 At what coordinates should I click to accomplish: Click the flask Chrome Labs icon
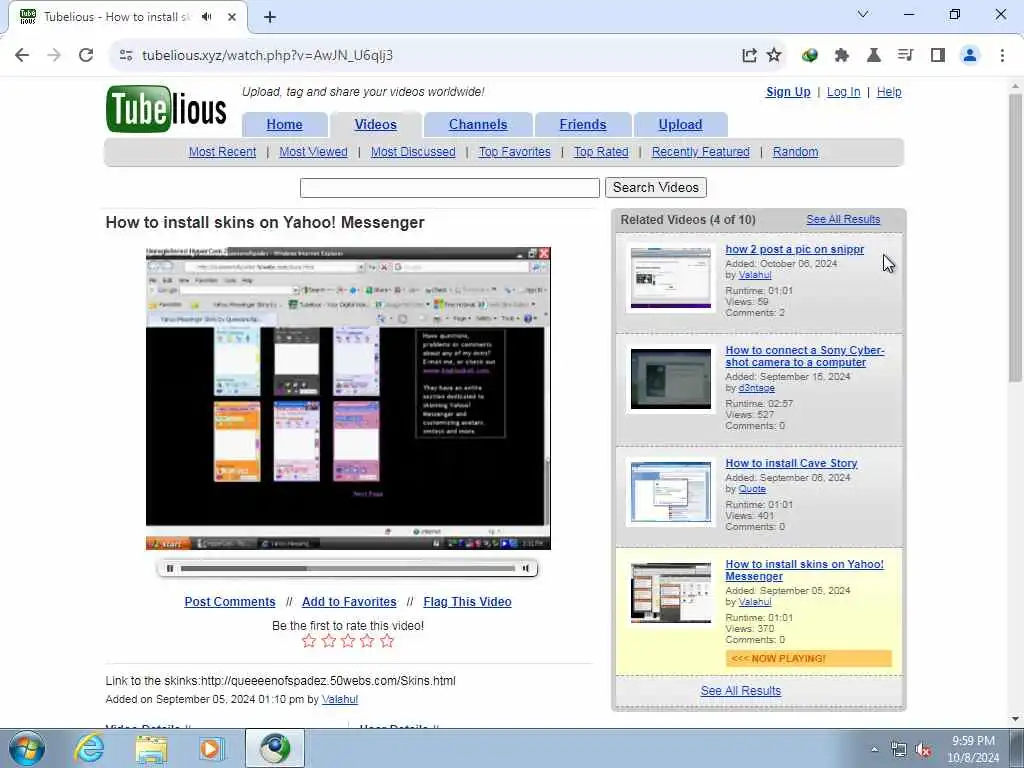click(x=873, y=56)
